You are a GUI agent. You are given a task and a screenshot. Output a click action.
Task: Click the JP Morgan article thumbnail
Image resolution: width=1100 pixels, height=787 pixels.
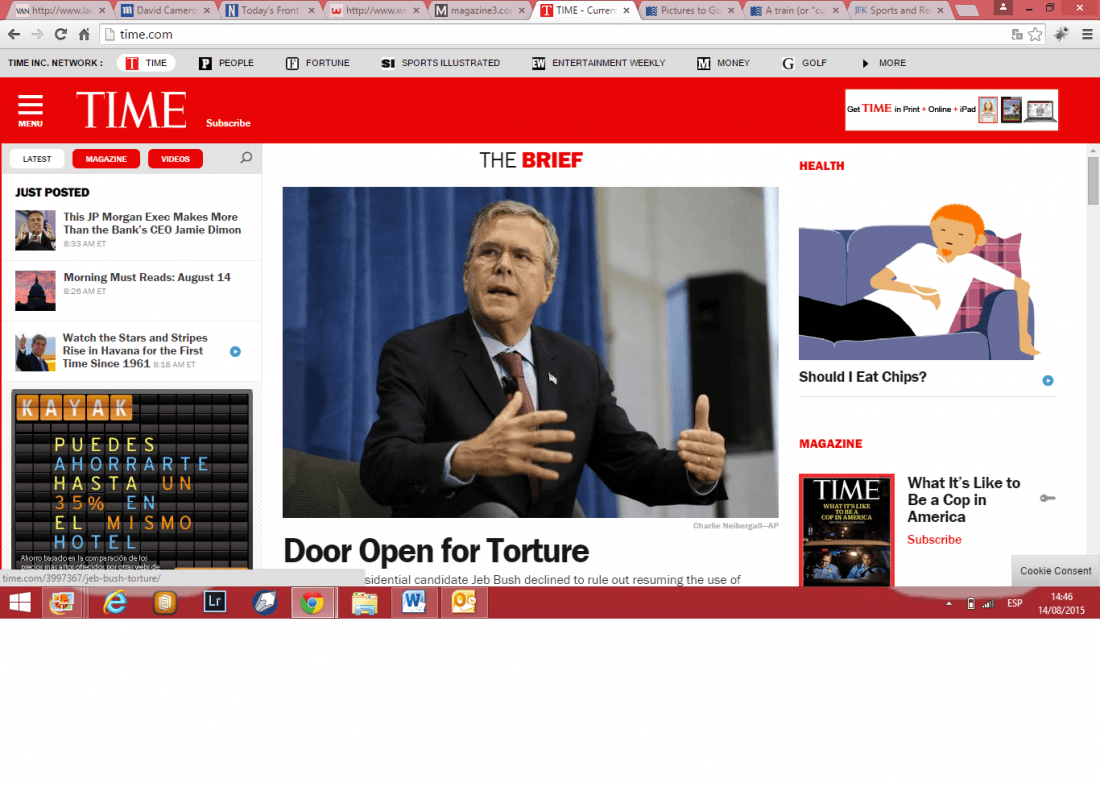point(35,230)
